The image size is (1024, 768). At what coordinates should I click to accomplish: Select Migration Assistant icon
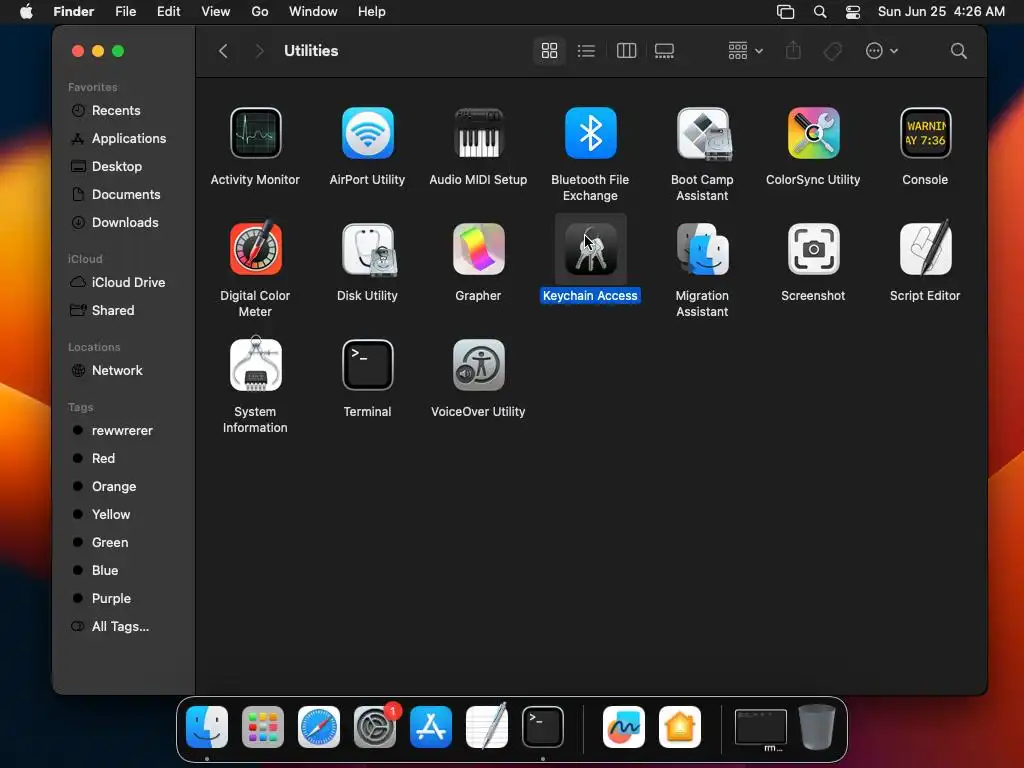[703, 249]
